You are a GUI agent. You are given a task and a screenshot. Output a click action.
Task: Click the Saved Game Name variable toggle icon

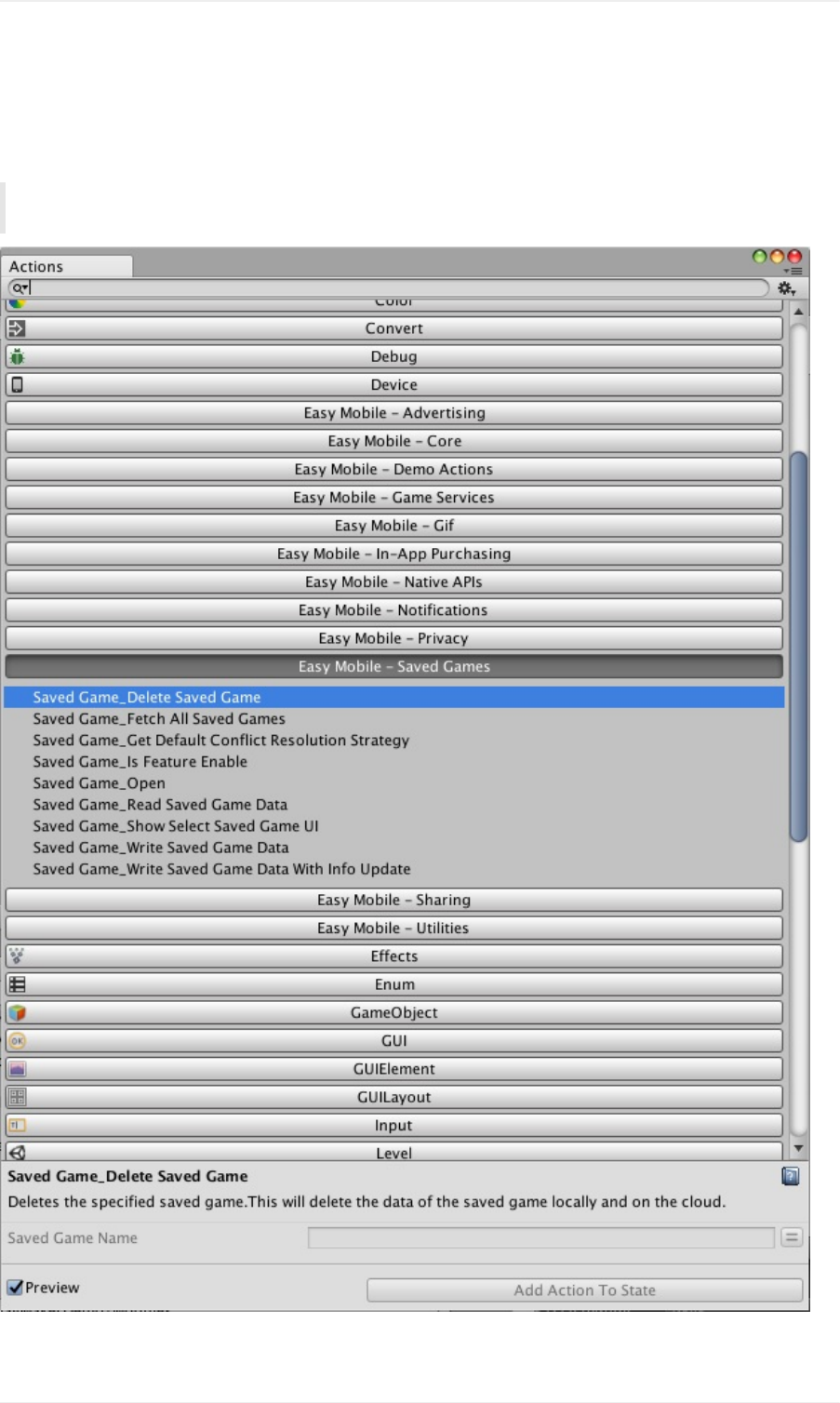click(792, 1237)
